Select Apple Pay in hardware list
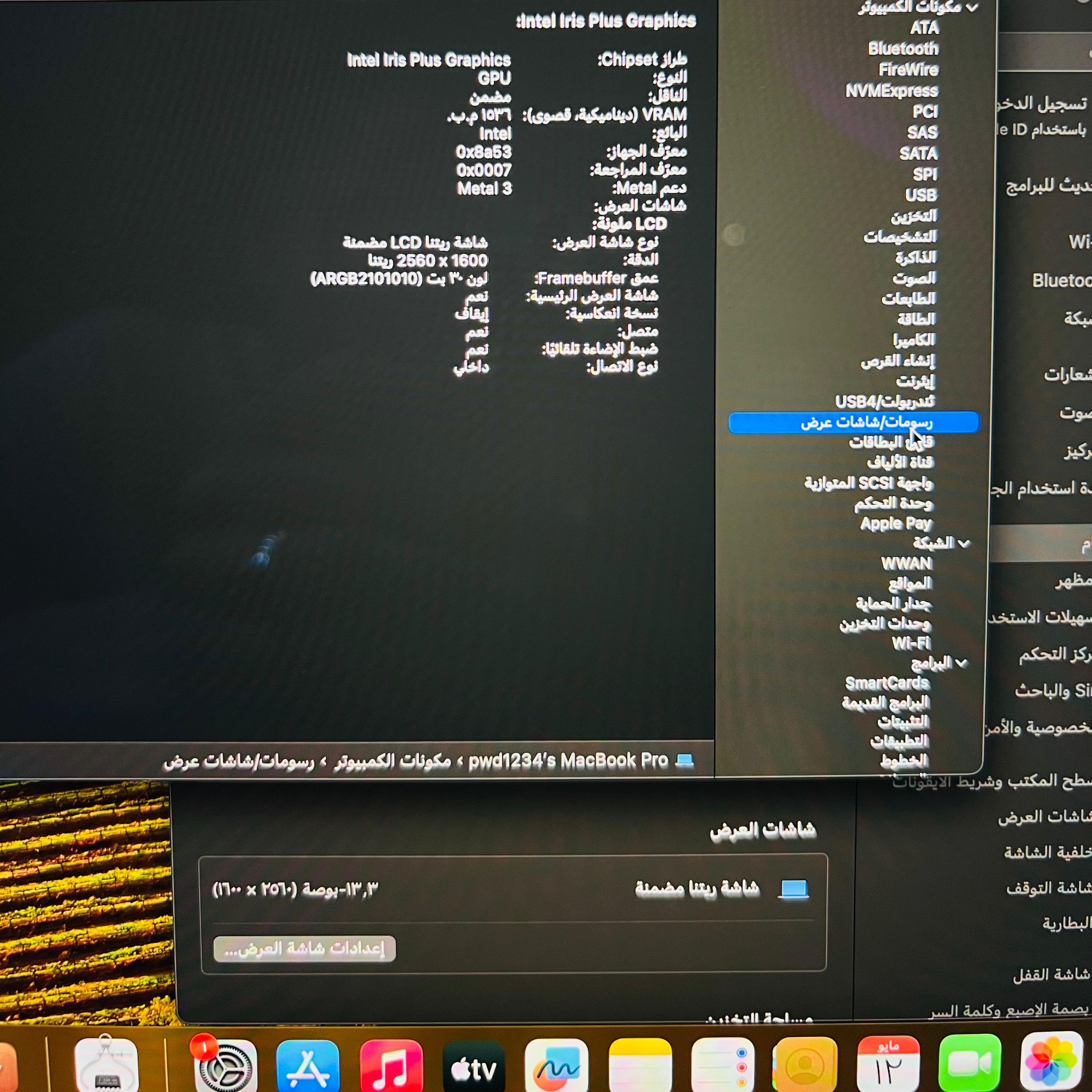The width and height of the screenshot is (1092, 1092). pyautogui.click(x=896, y=523)
